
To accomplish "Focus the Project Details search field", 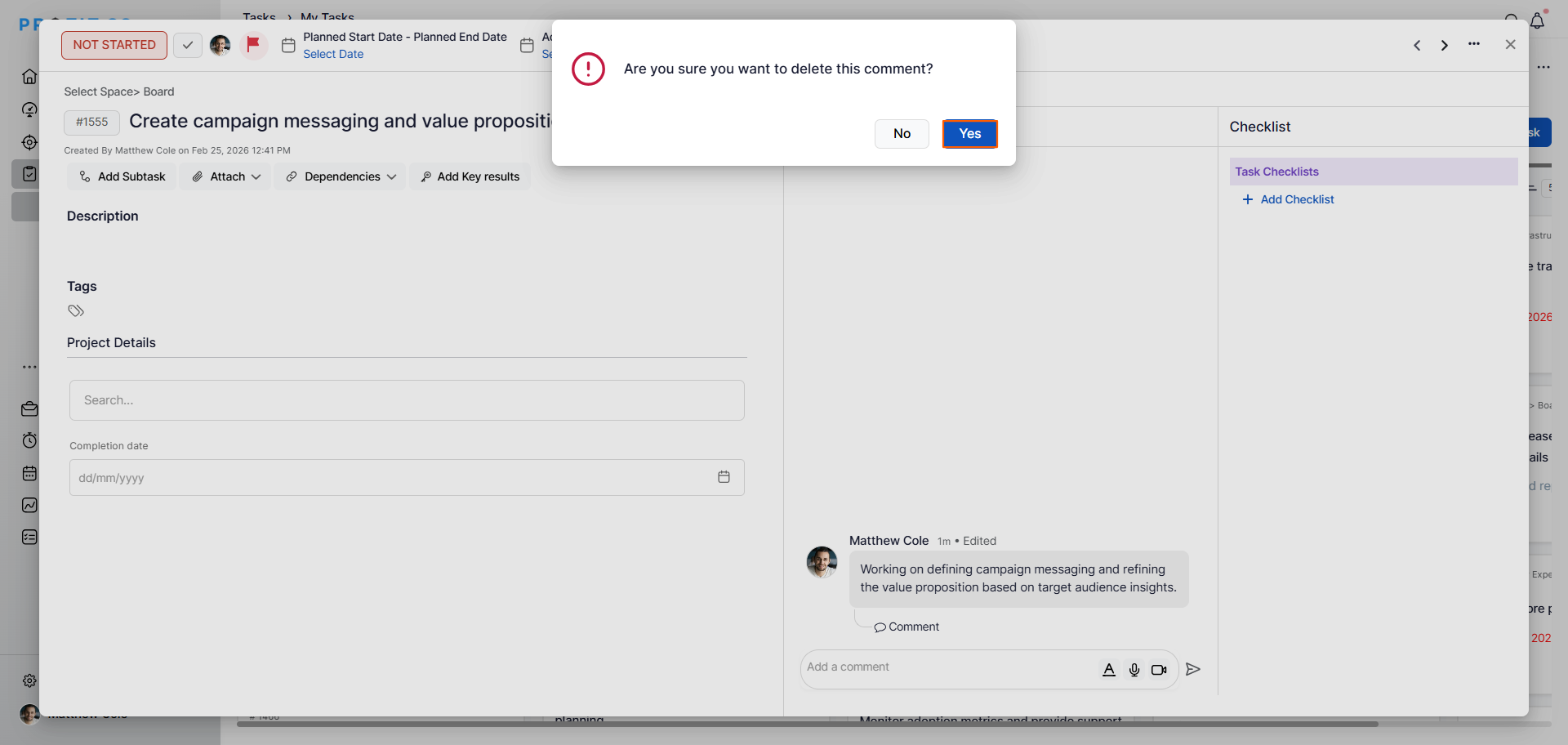I will click(x=407, y=400).
